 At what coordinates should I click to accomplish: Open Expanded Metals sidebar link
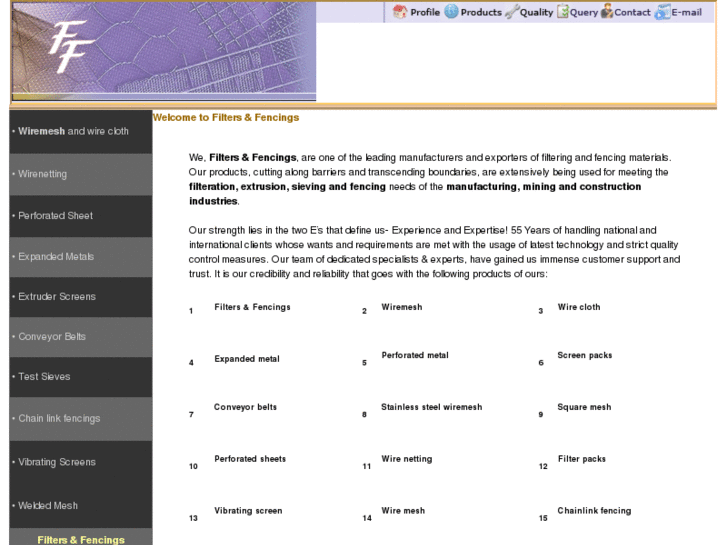[x=81, y=256]
